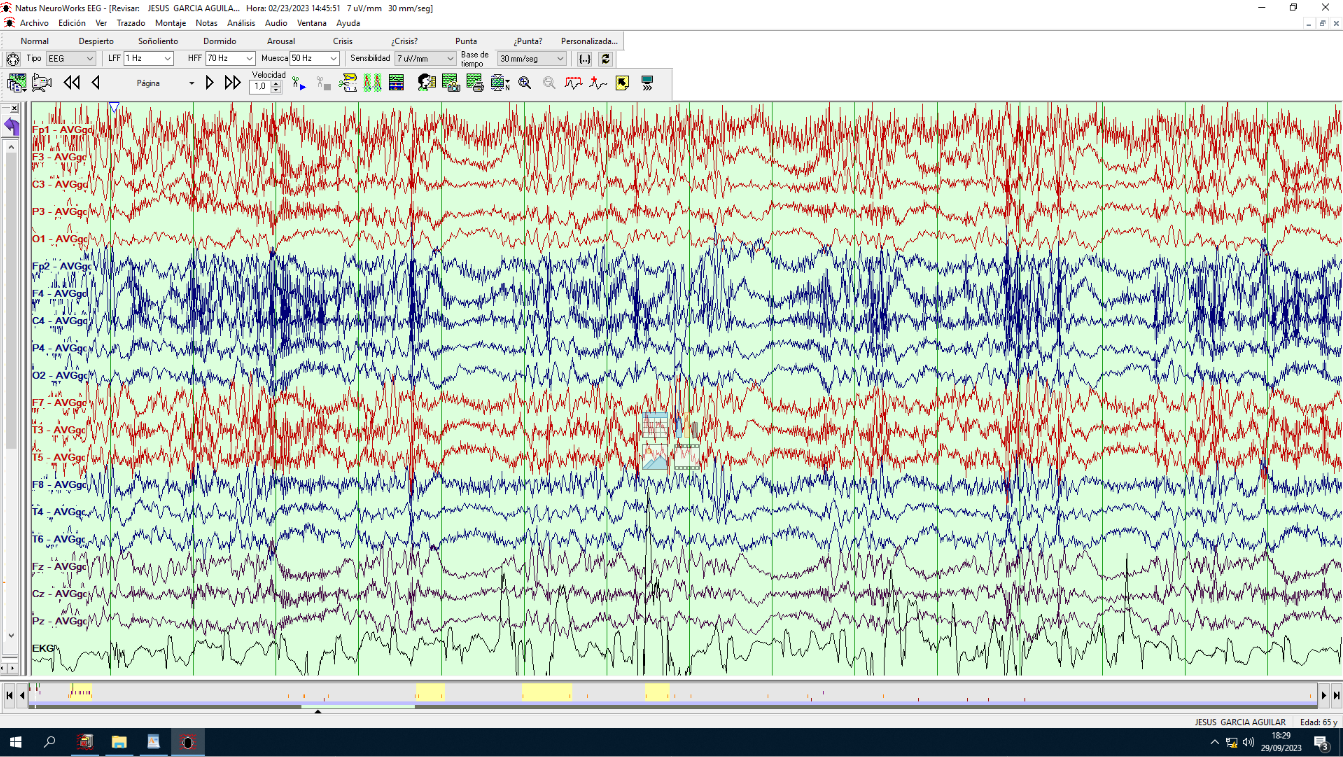Click the zoom in magnifier icon

tap(525, 83)
